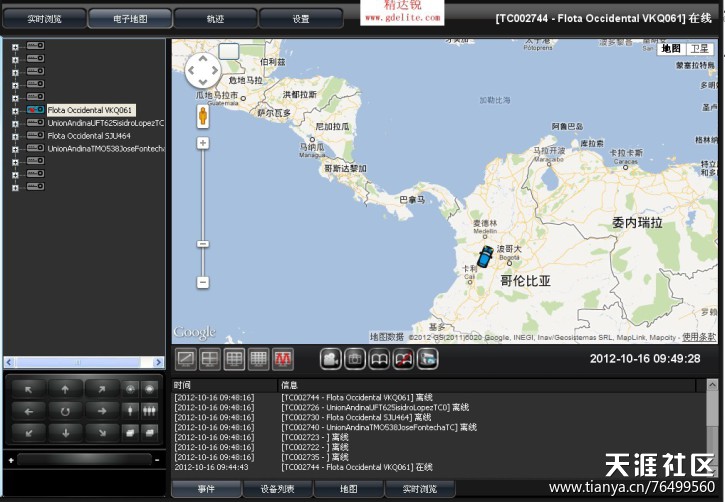Pan the map left with arrow control

click(x=191, y=70)
